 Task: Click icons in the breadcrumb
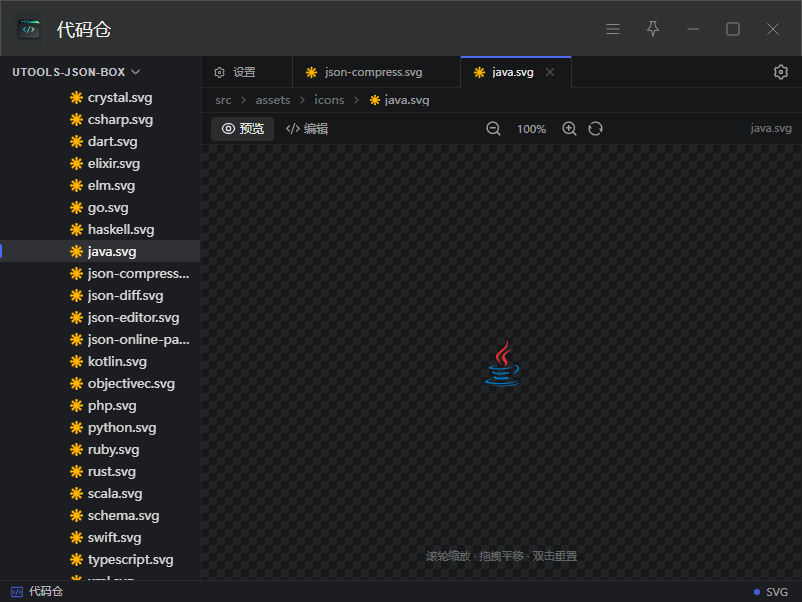[x=329, y=100]
